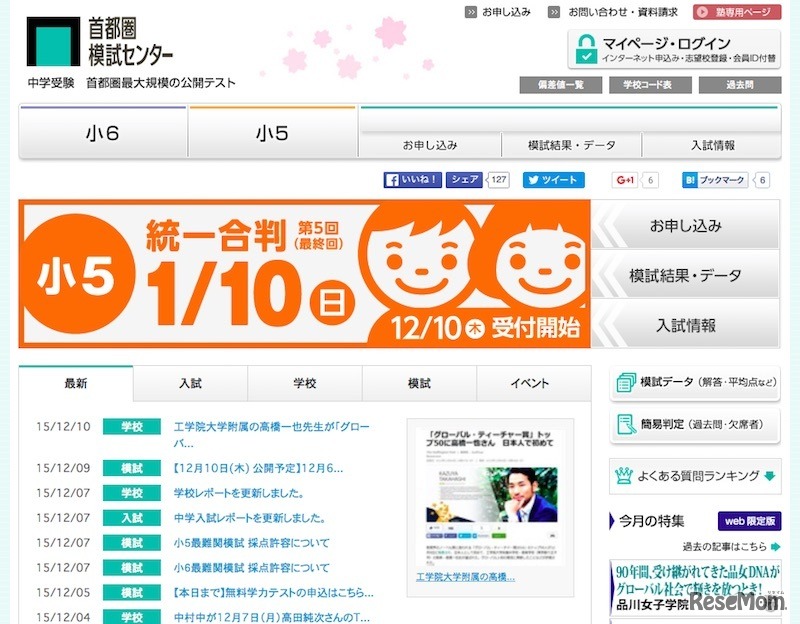Select the イベント news tab
This screenshot has height=624, width=800.
coord(531,382)
